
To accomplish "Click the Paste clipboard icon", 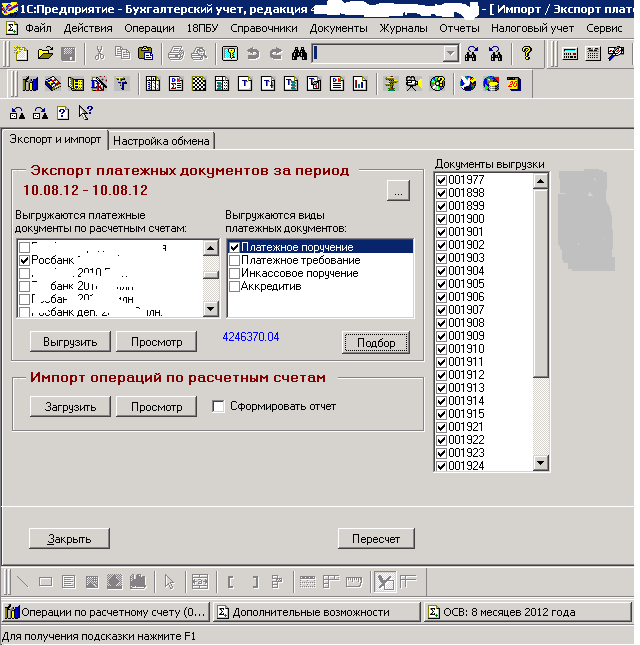I will pyautogui.click(x=145, y=53).
